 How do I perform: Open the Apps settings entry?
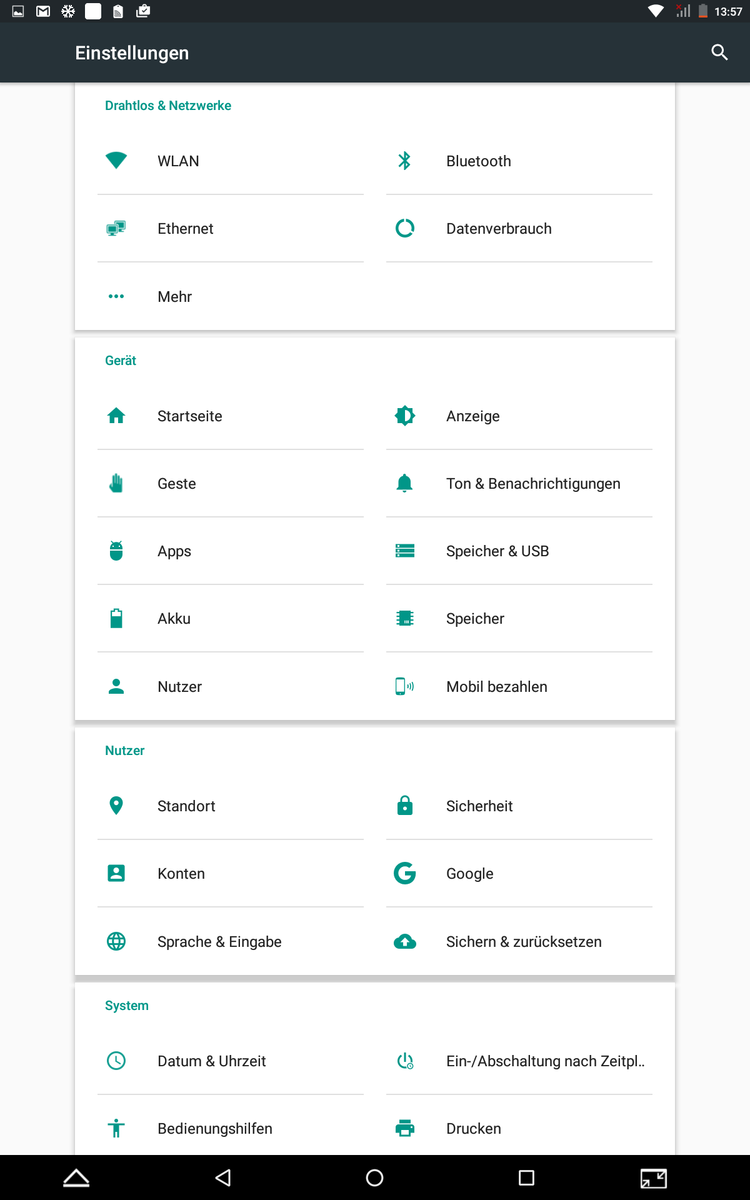174,551
